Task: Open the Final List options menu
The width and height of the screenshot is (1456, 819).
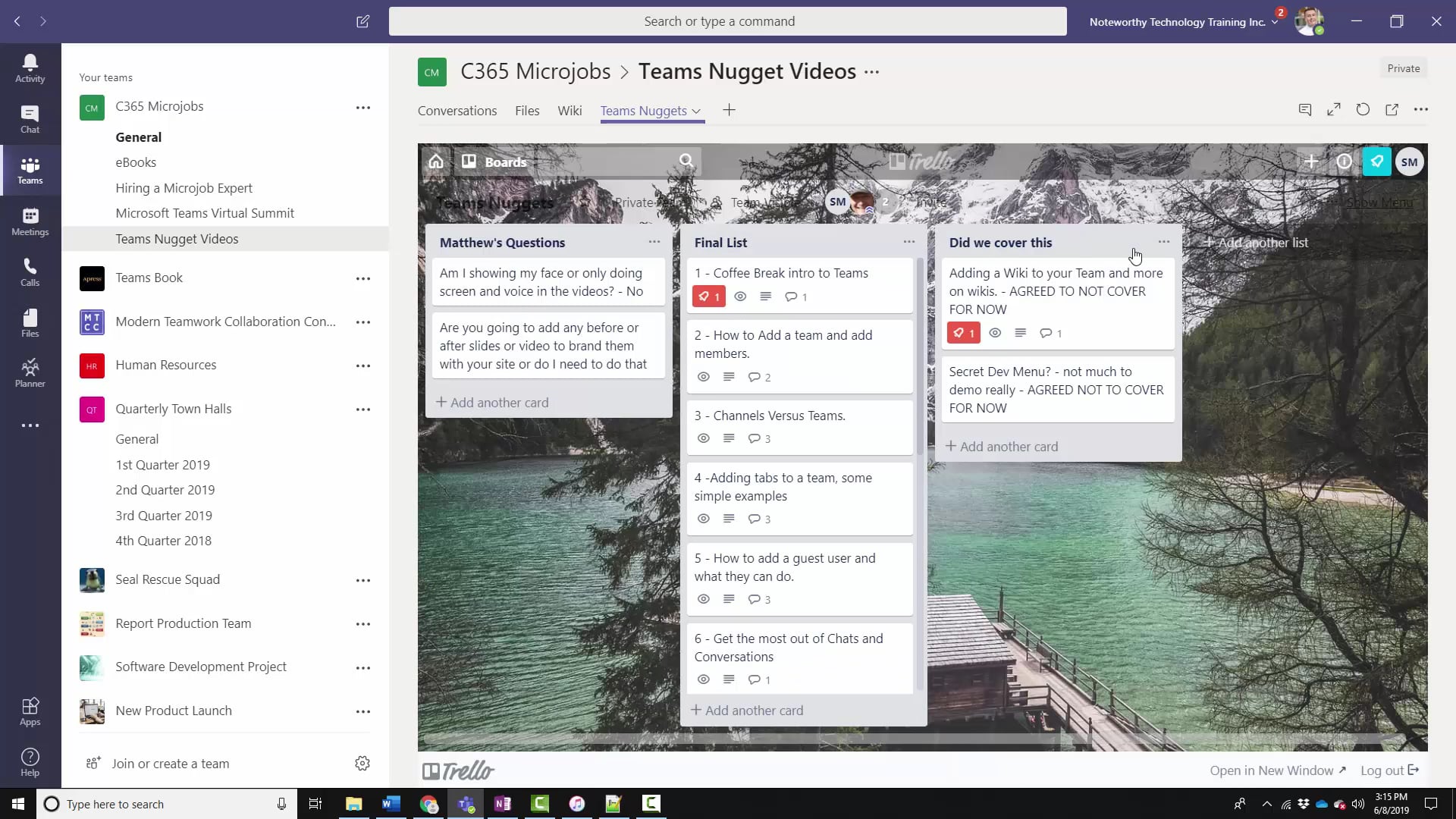Action: [x=908, y=241]
